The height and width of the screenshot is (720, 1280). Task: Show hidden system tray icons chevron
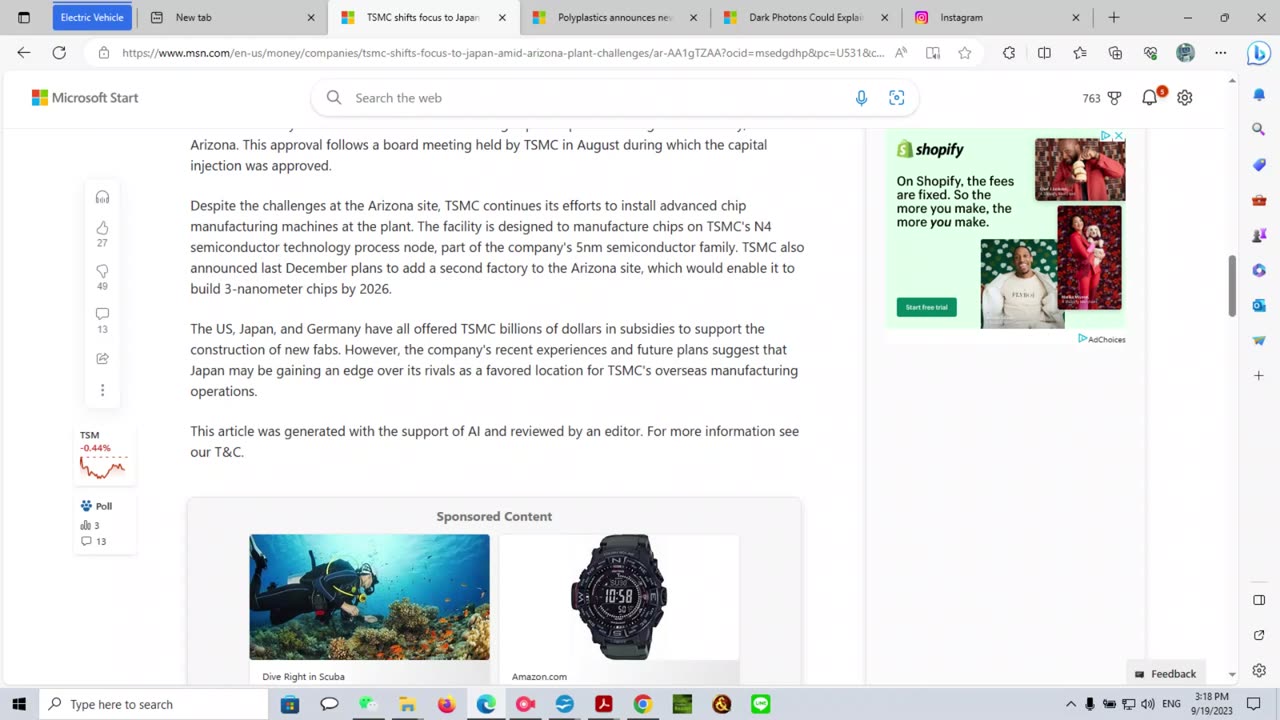click(1070, 704)
